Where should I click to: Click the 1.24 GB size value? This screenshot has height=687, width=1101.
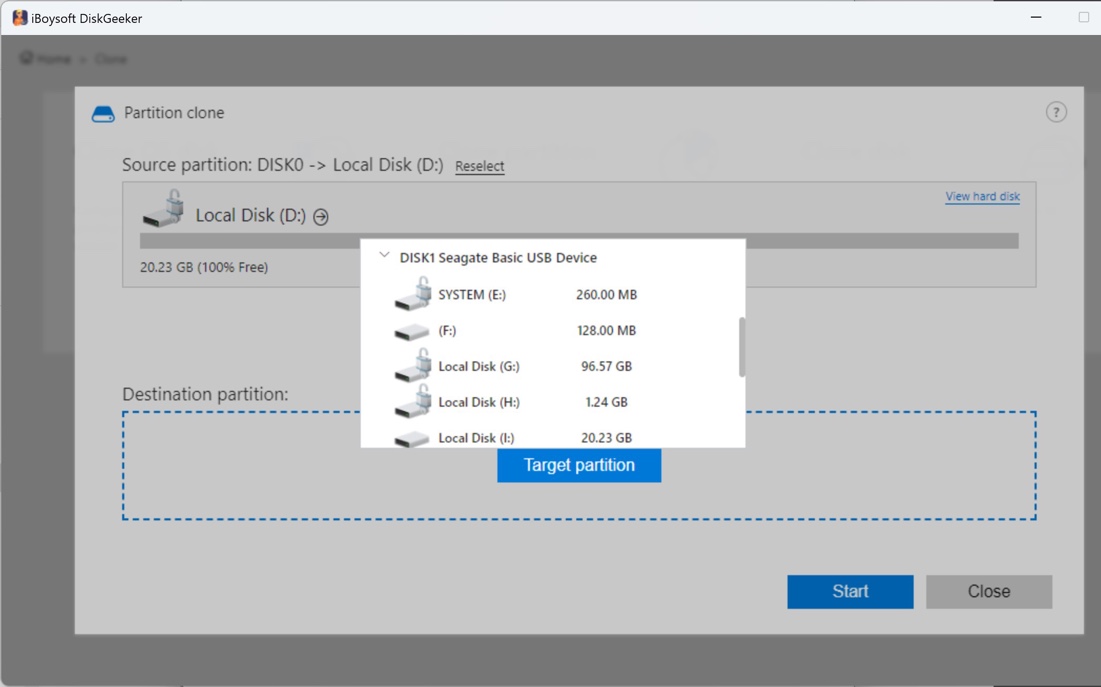607,402
